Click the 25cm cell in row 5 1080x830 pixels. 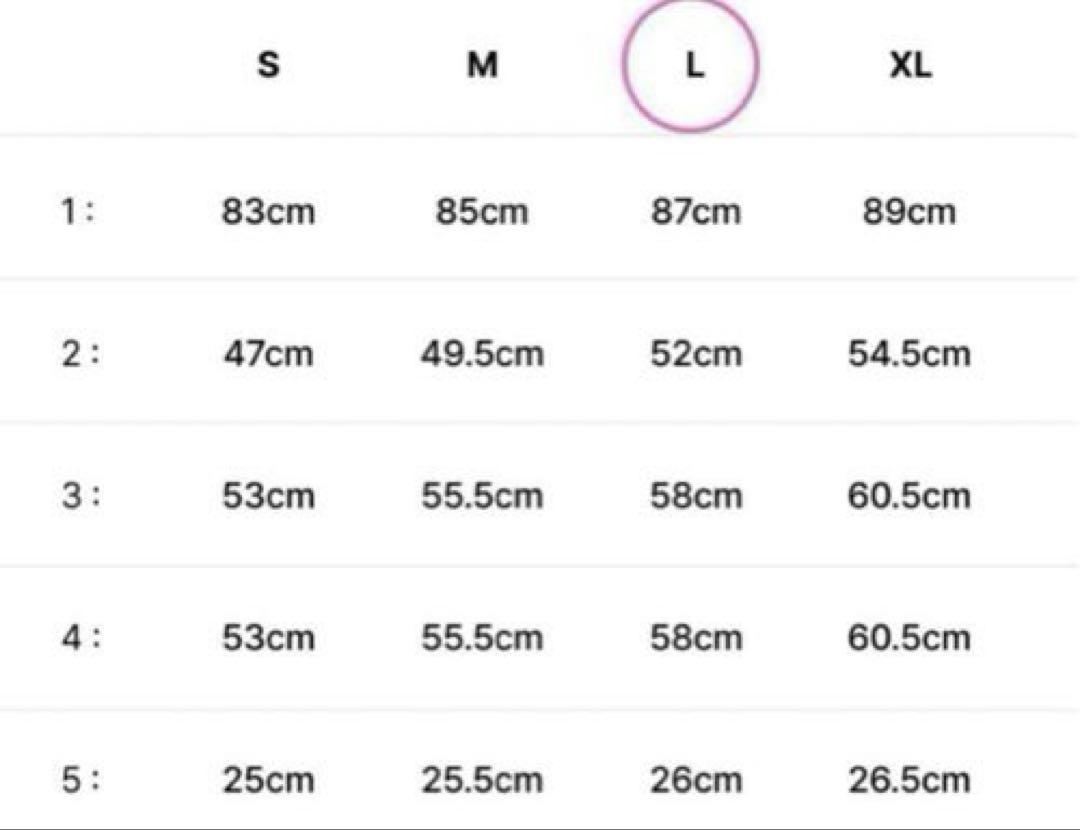coord(269,780)
